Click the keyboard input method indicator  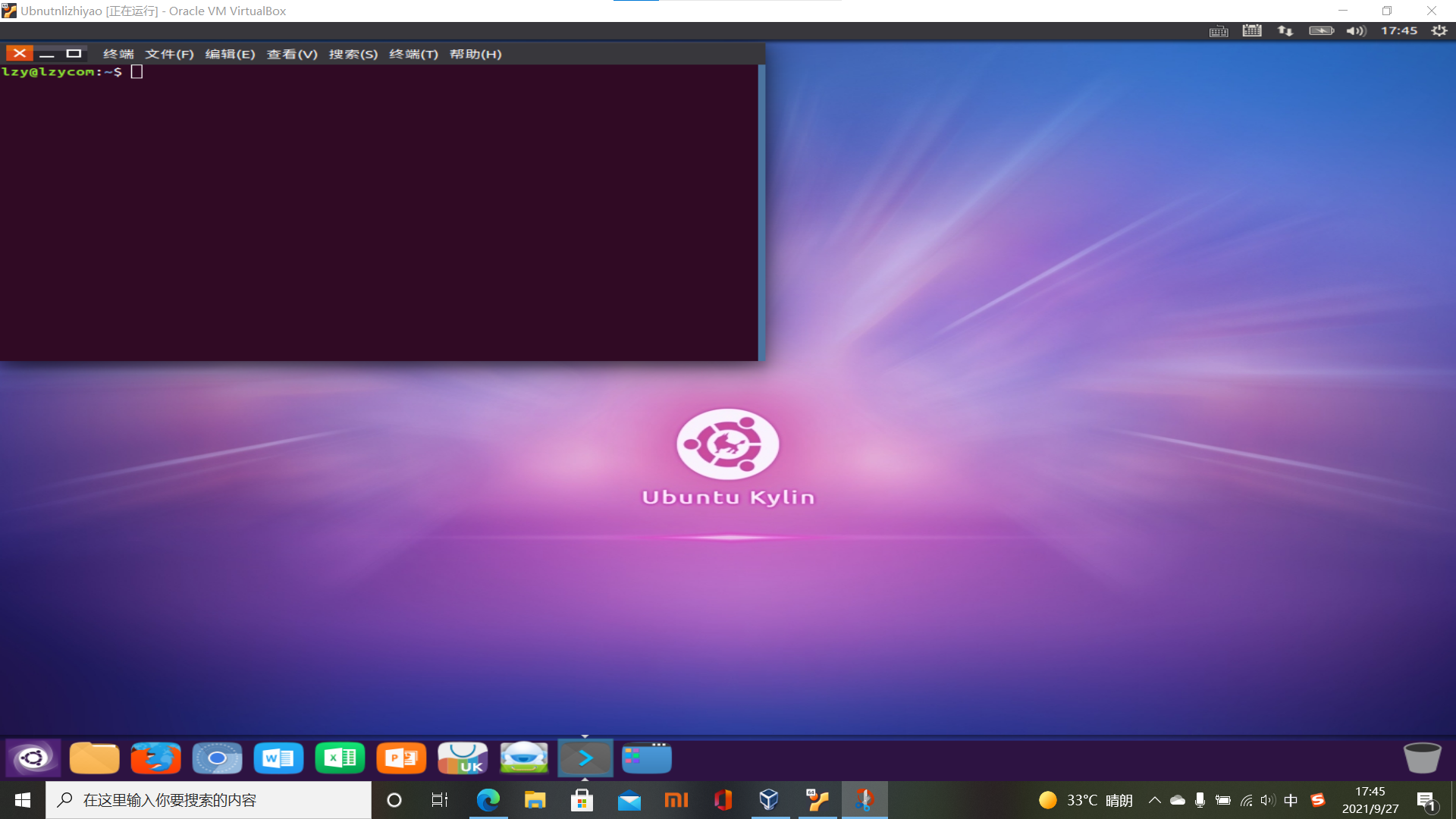(1219, 31)
